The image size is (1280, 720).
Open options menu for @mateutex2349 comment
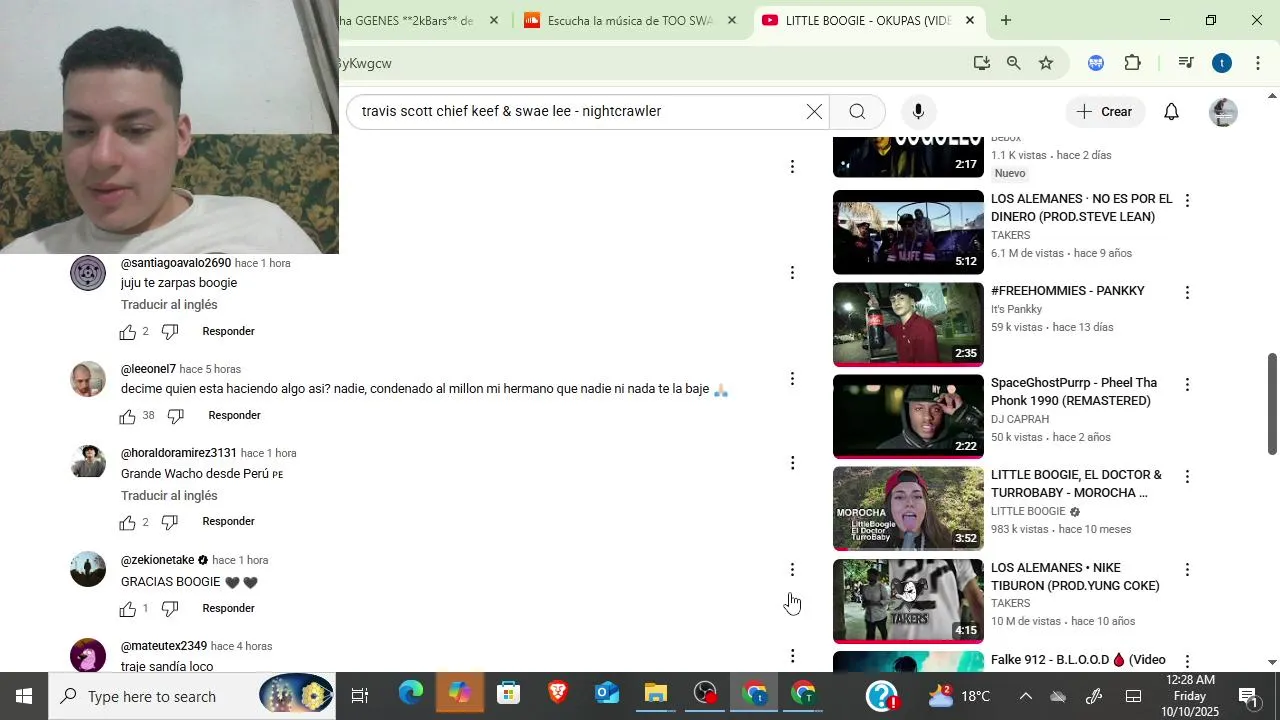pos(792,656)
